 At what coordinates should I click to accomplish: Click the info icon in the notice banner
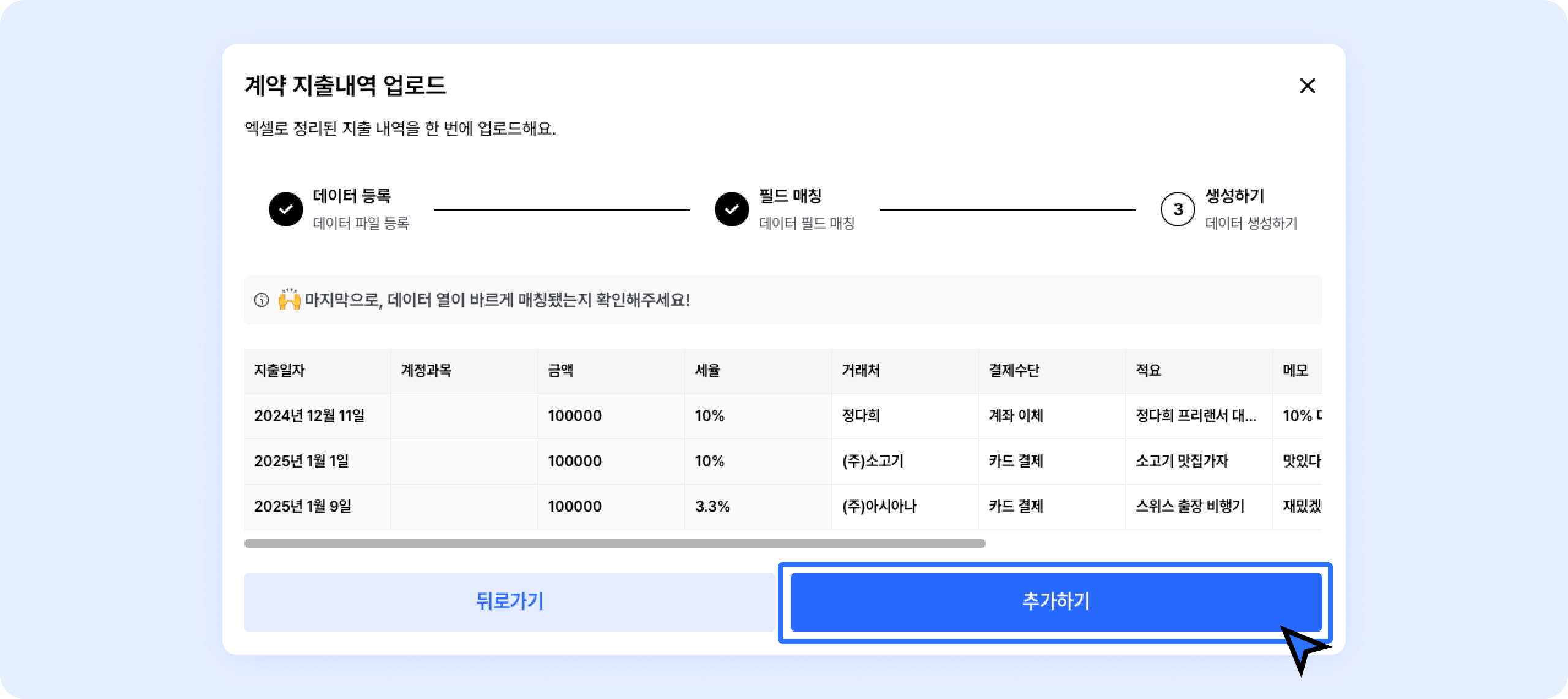262,300
